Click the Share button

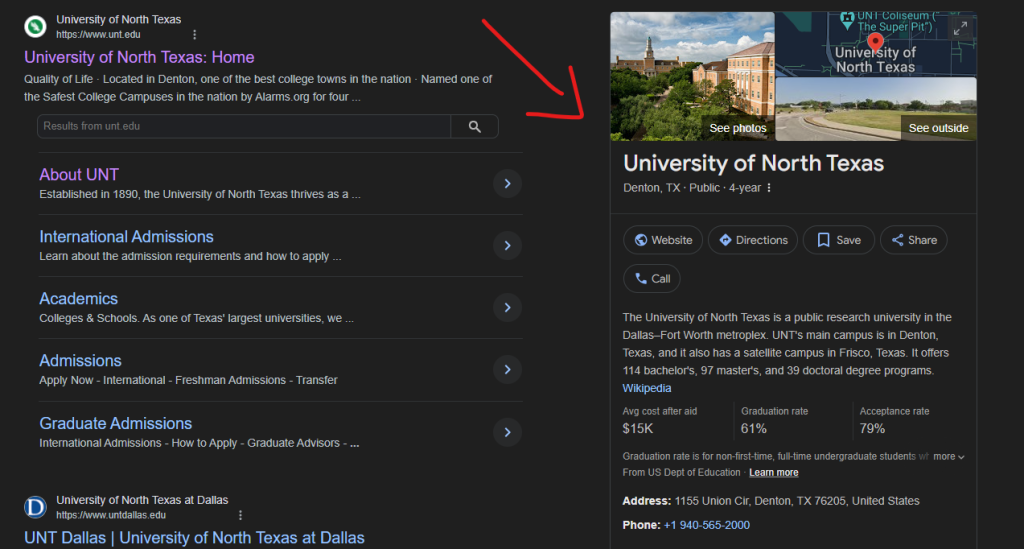point(914,240)
